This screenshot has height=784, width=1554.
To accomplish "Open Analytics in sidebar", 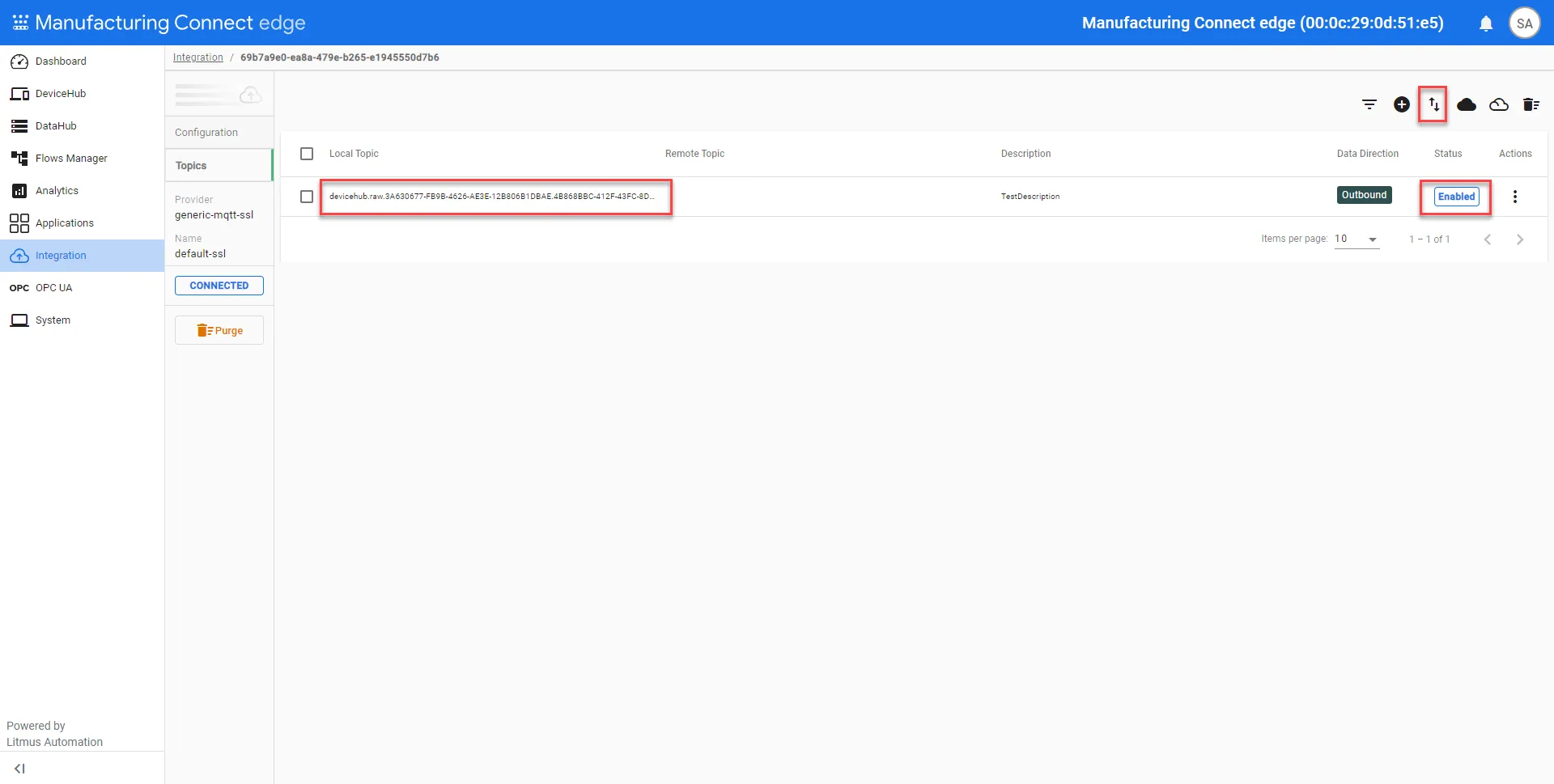I will (x=82, y=191).
